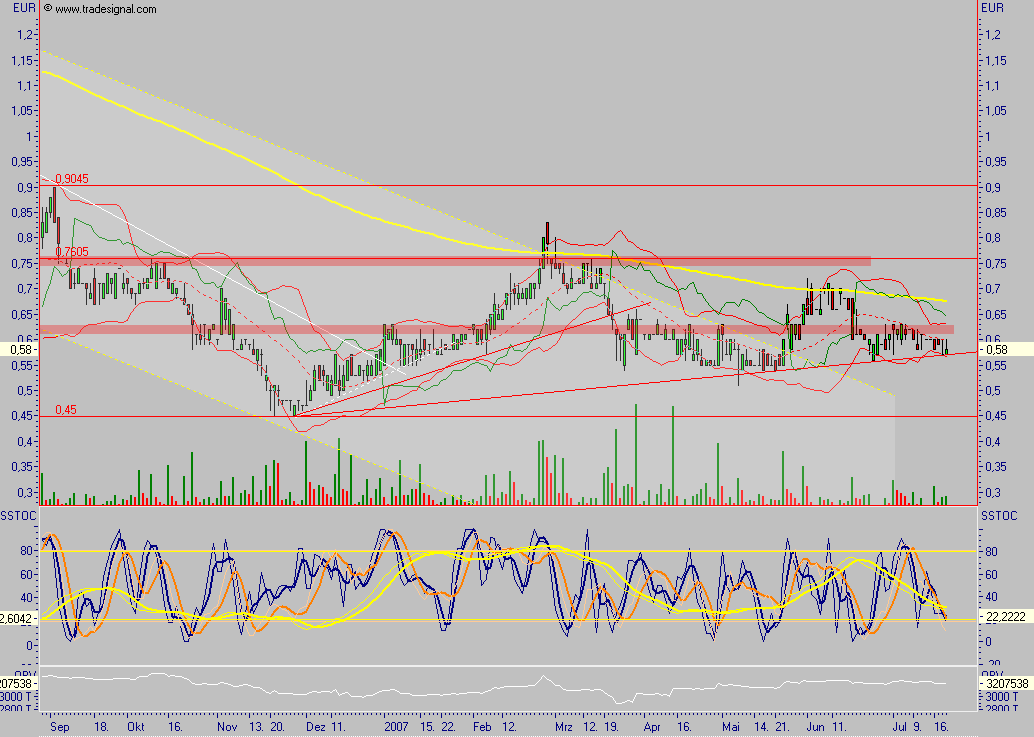1034x737 pixels.
Task: Click the 0,4 price label on left axis
Action: pyautogui.click(x=24, y=441)
